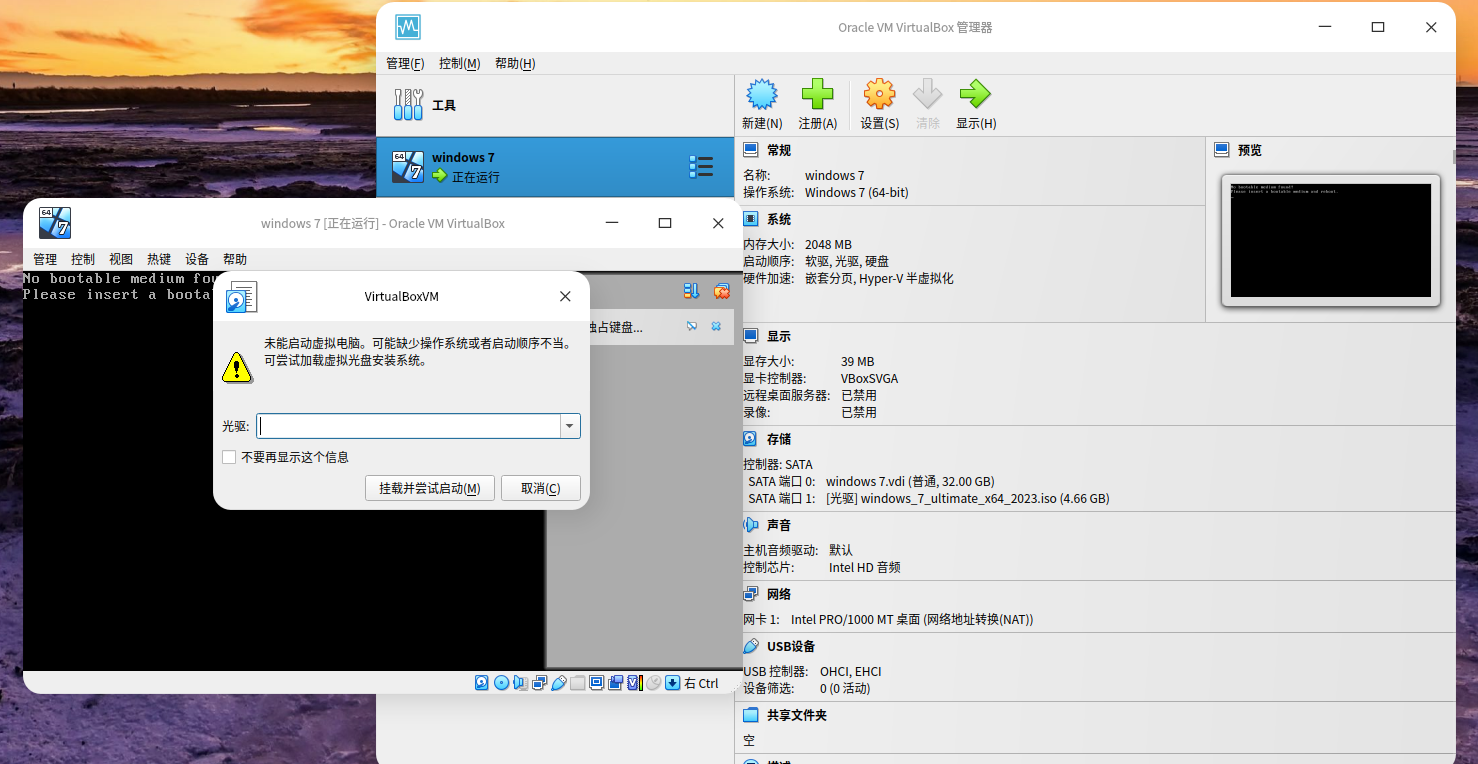Screen dimensions: 1478x764
Task: Select the 工具 (Tools) entry in the Manager sidebar
Action: [555, 105]
